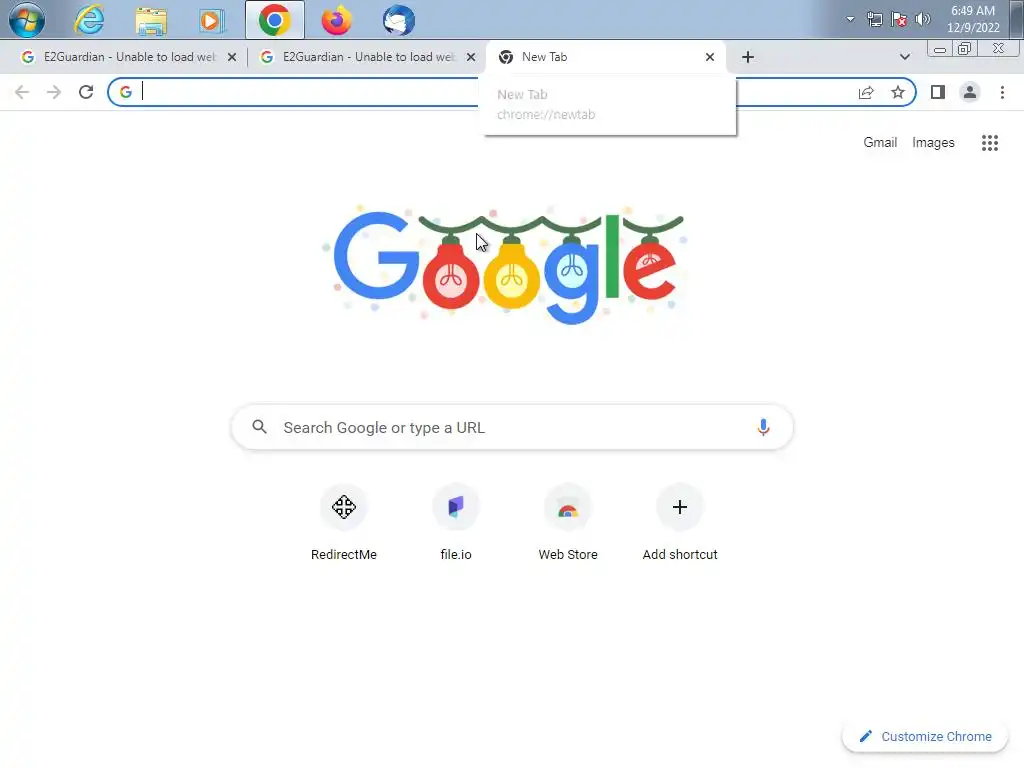Show hidden system tray icons
This screenshot has height=768, width=1024.
(850, 19)
